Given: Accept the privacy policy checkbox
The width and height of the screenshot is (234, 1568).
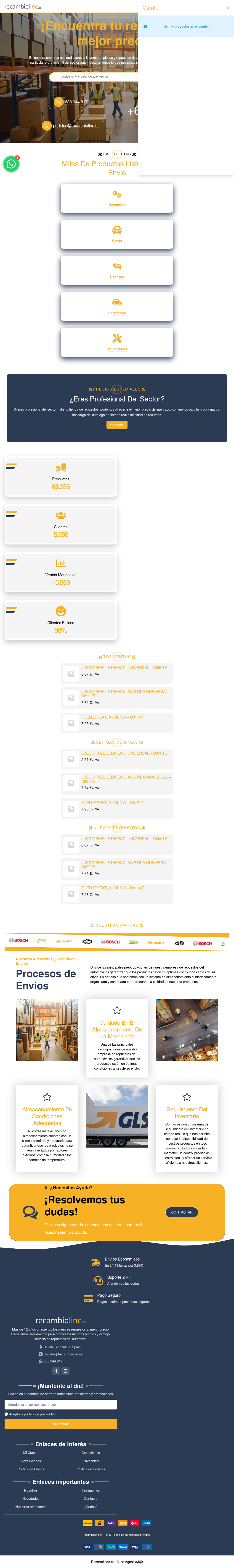Looking at the screenshot, I should 7,1414.
